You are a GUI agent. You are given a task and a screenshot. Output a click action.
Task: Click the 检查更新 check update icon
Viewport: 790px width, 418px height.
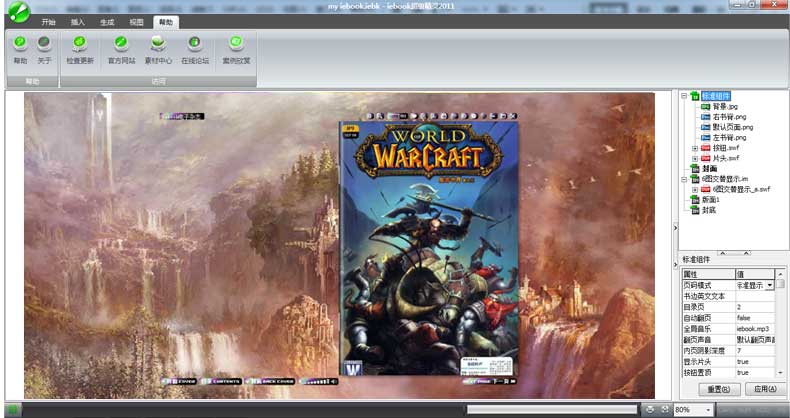coord(80,42)
